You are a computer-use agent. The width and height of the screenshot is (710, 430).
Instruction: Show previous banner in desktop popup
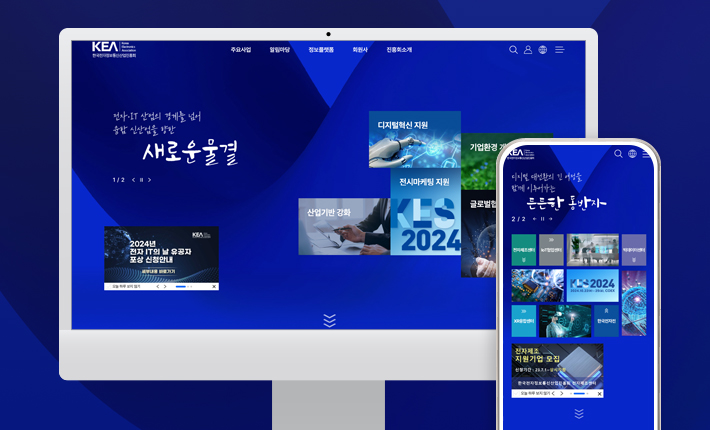(x=158, y=287)
